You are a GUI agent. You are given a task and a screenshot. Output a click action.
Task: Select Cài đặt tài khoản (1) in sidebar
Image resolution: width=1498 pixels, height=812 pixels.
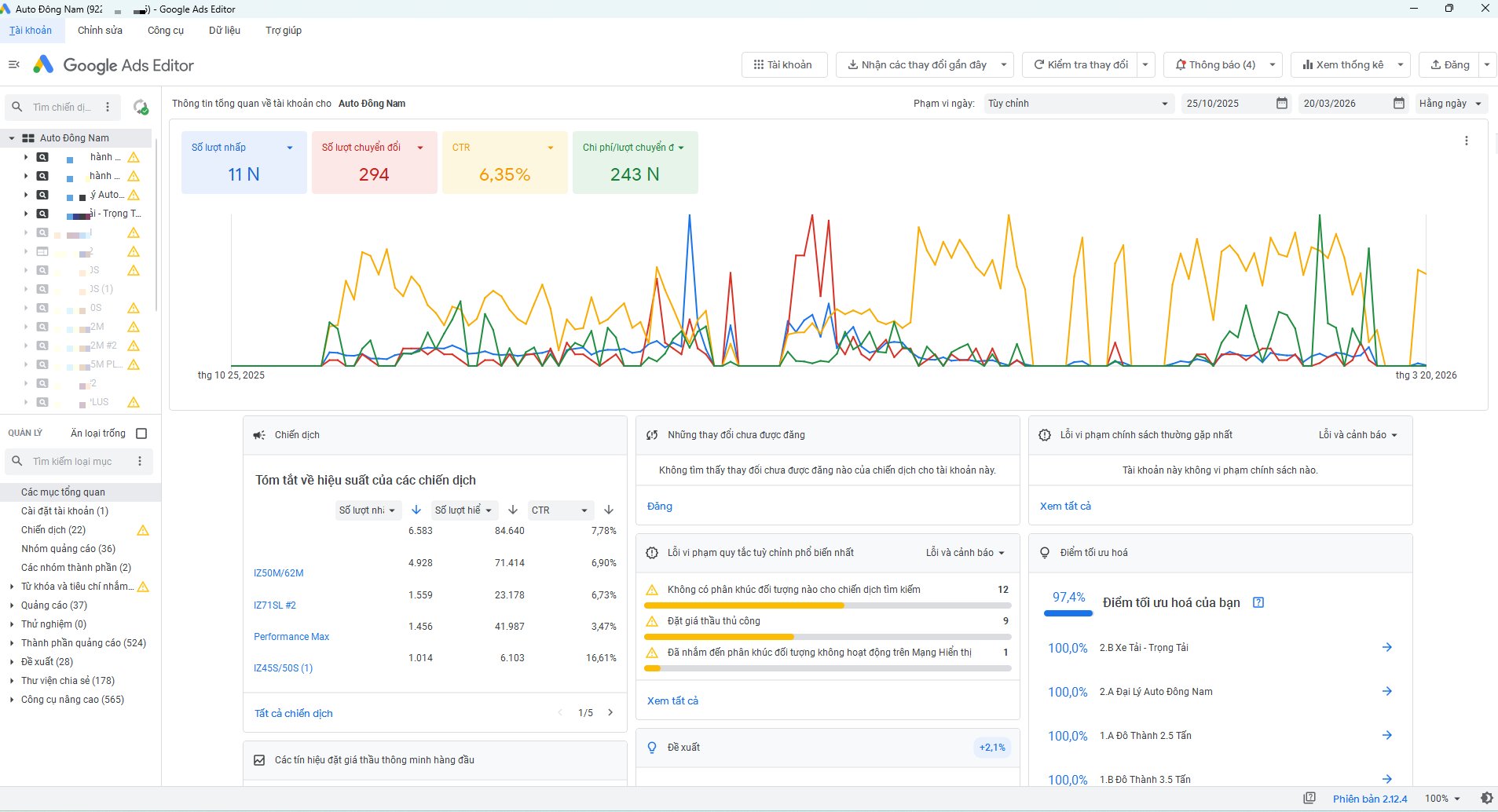coord(65,511)
